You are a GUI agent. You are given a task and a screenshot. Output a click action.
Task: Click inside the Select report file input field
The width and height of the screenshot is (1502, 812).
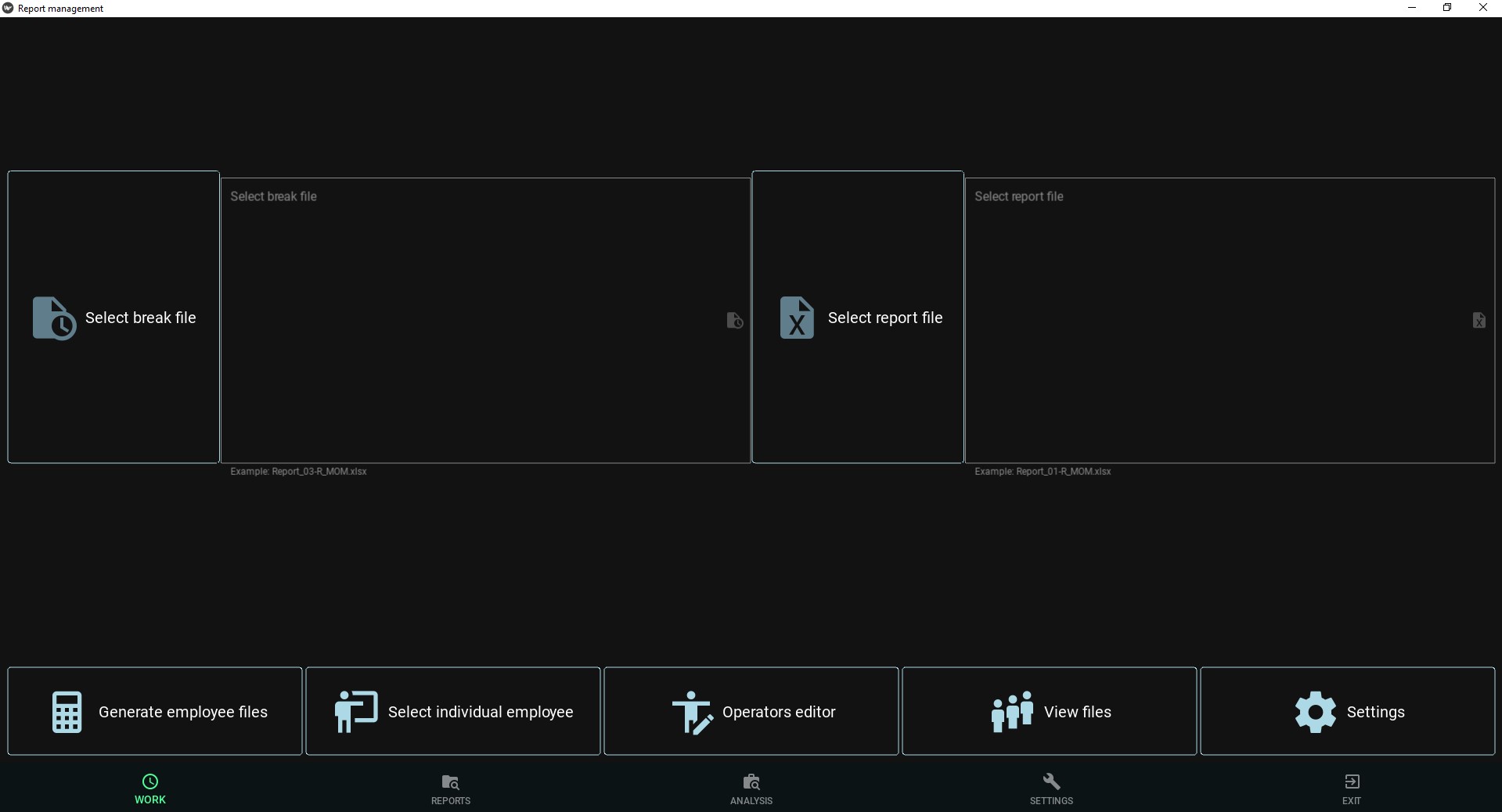tap(1230, 321)
